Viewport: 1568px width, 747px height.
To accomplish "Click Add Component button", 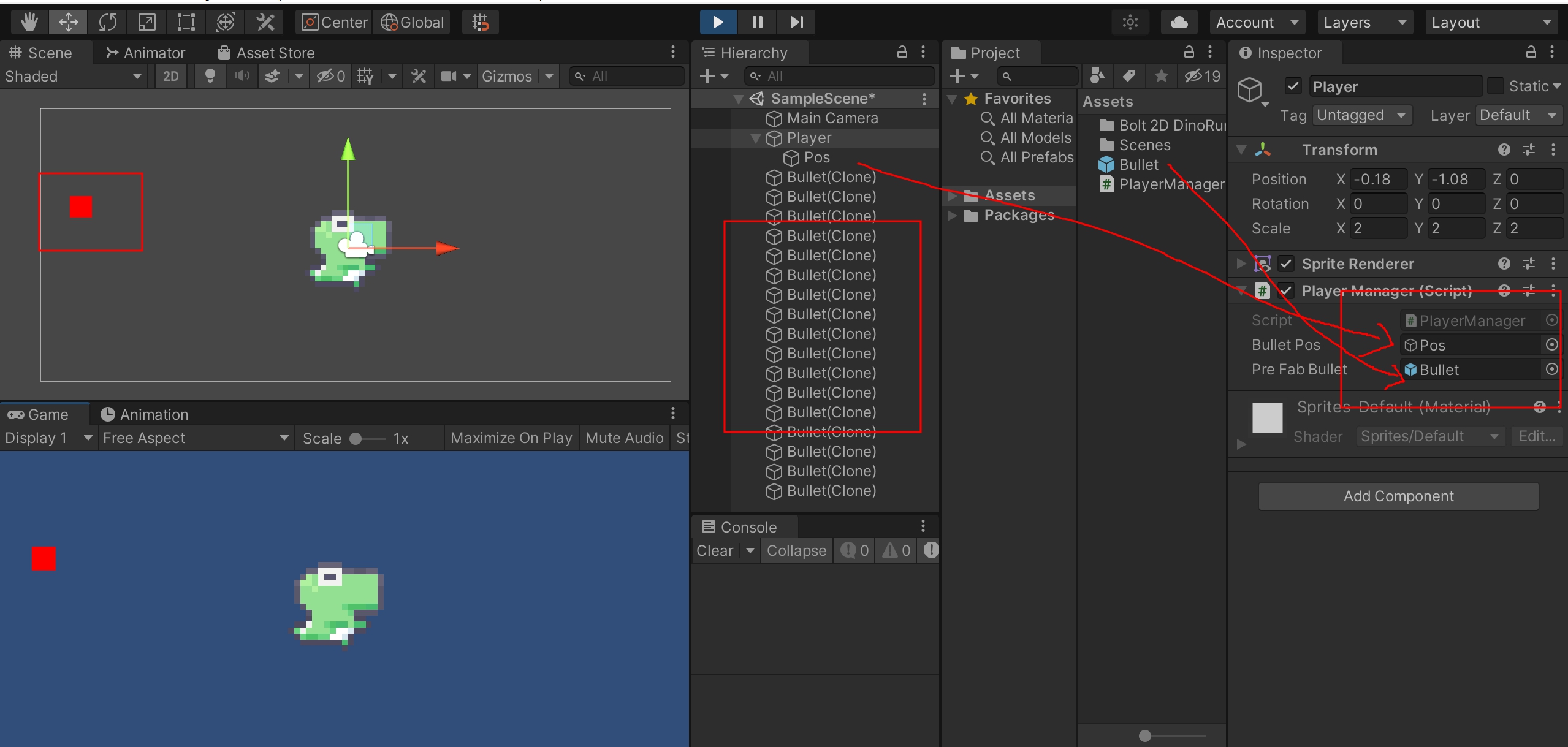I will (1398, 496).
